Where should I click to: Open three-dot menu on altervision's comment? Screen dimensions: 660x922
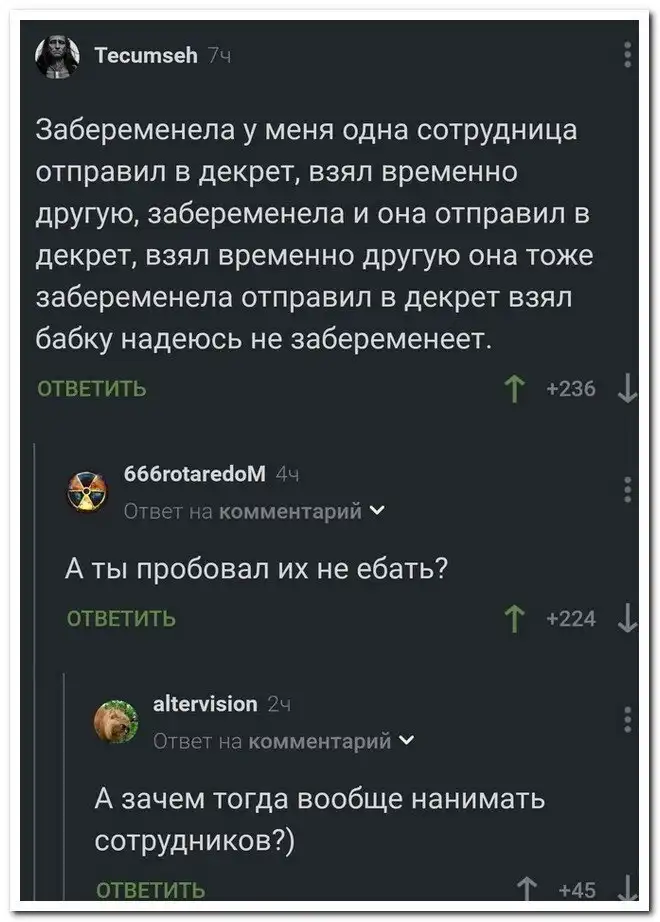626,719
